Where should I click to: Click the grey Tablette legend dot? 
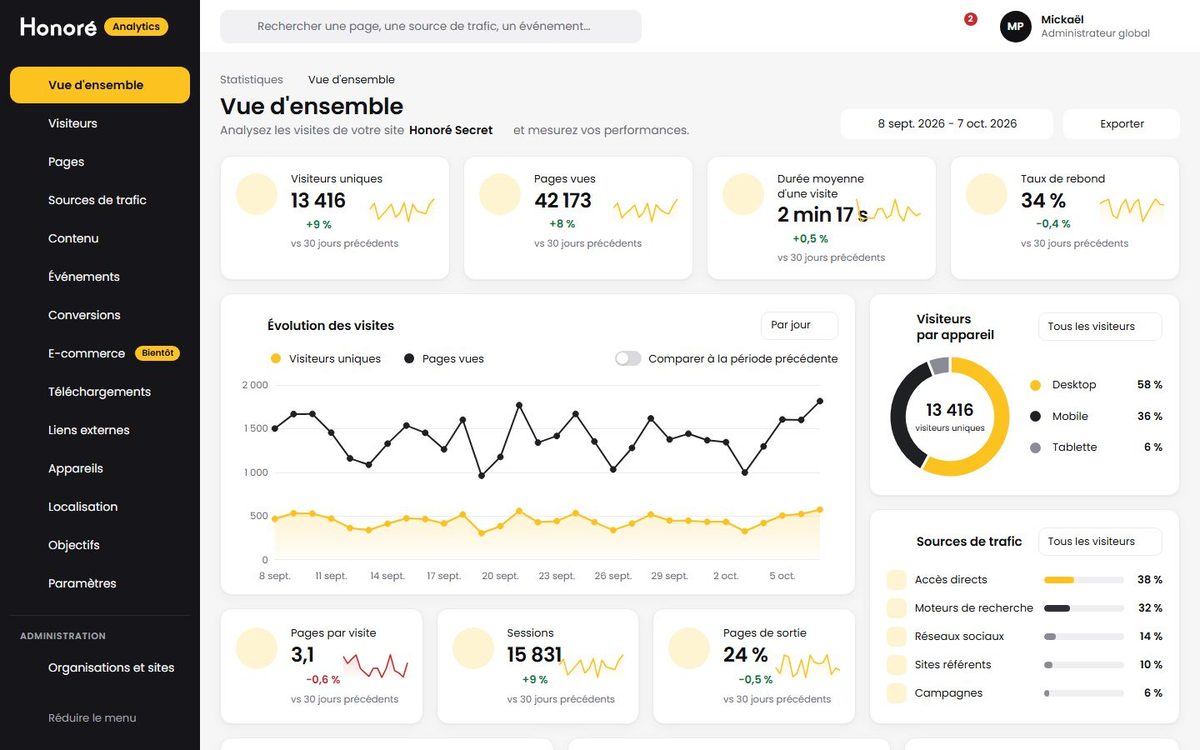pyautogui.click(x=1035, y=447)
